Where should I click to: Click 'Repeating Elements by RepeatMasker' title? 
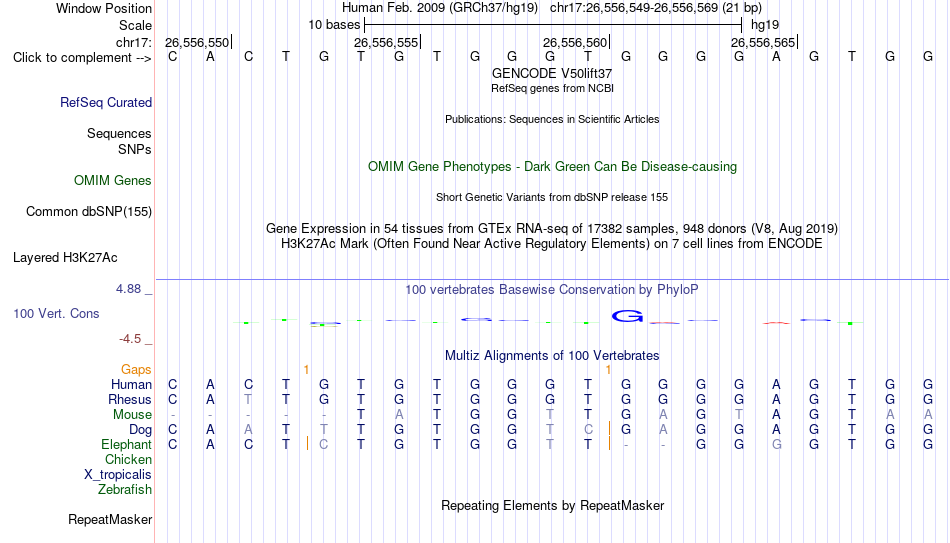(x=552, y=505)
